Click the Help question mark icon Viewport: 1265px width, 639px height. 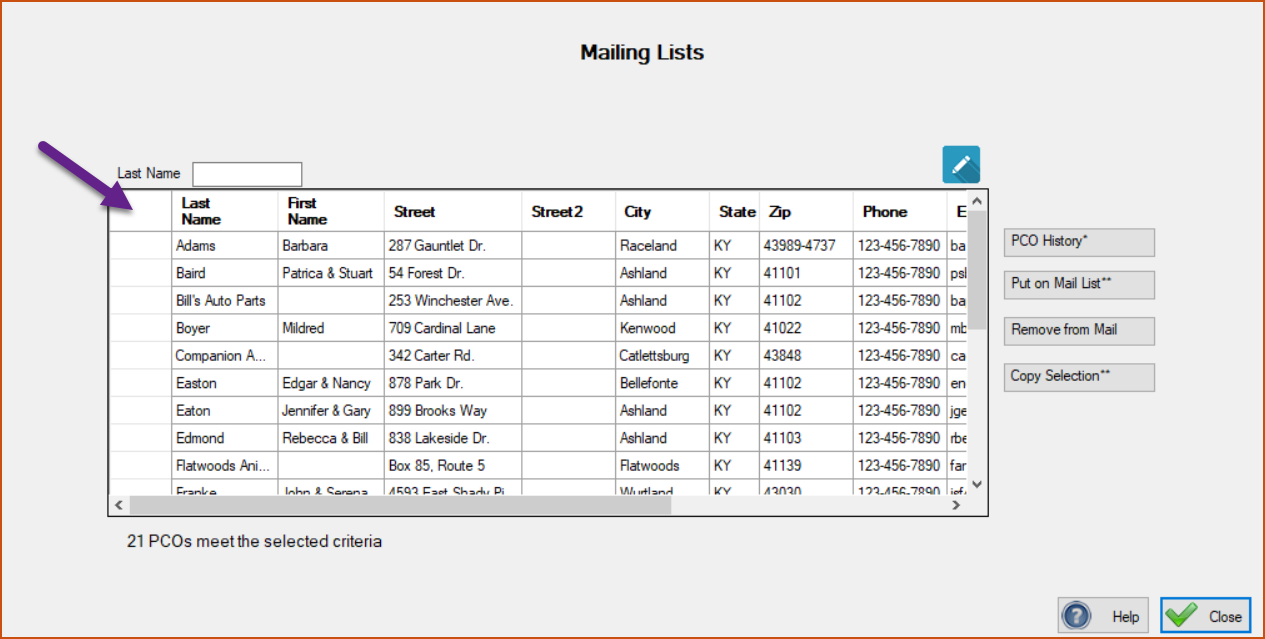pos(1075,616)
